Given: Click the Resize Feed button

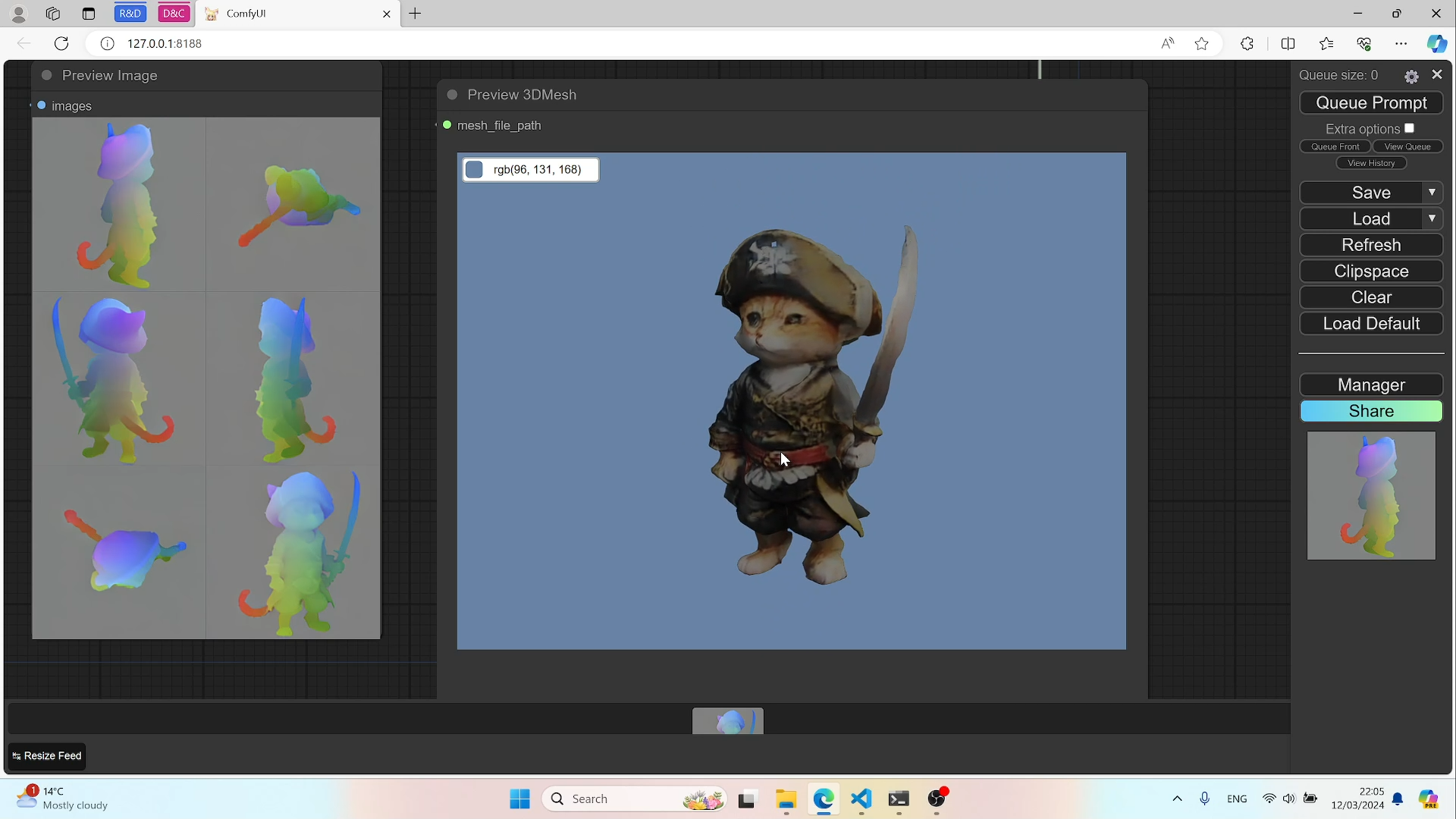Looking at the screenshot, I should (46, 756).
